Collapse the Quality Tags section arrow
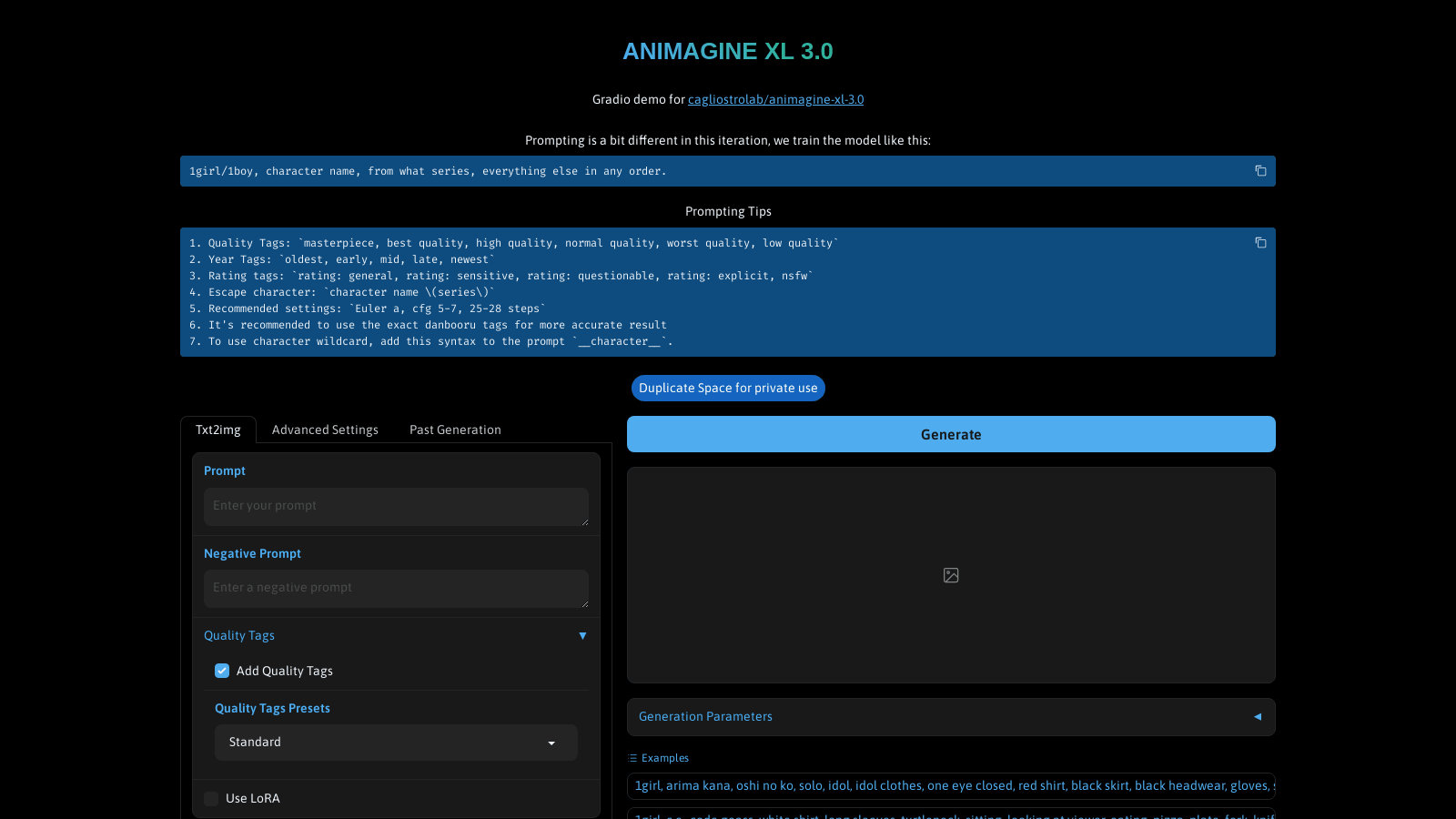Viewport: 1456px width, 819px height. click(582, 636)
